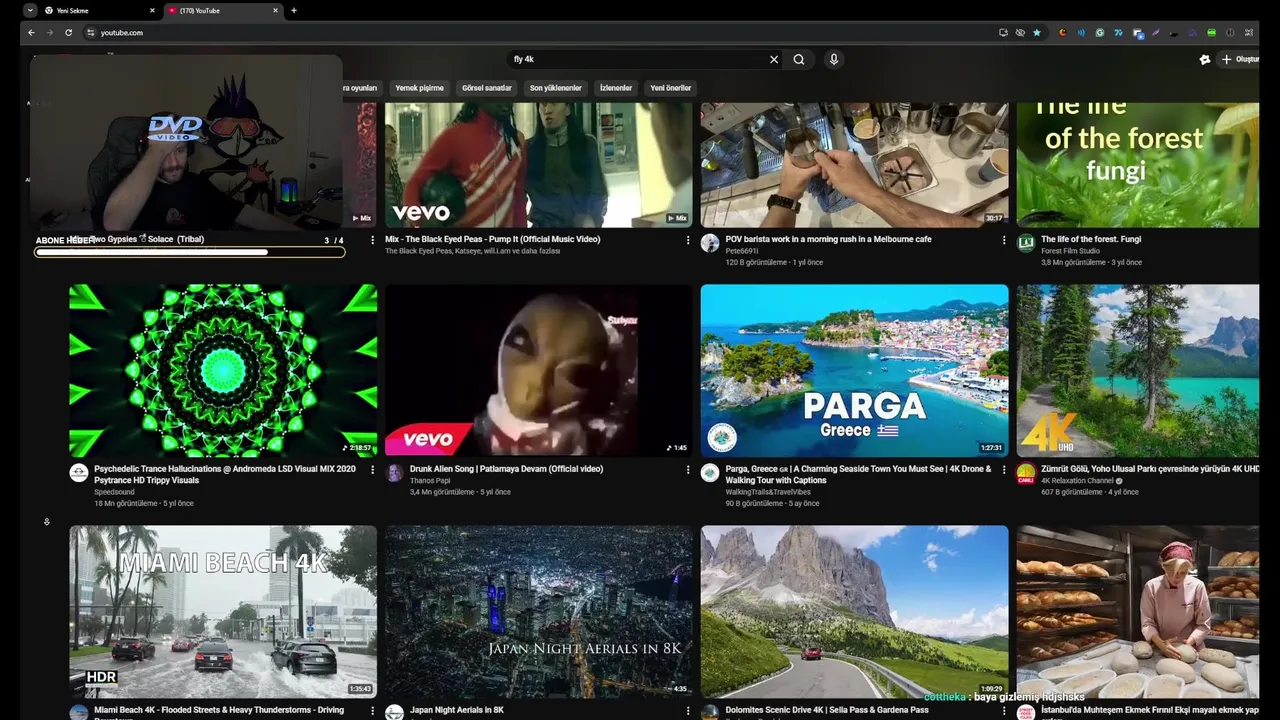Image resolution: width=1280 pixels, height=720 pixels.
Task: Click the install/cast screen icon in address bar
Action: 1003,32
